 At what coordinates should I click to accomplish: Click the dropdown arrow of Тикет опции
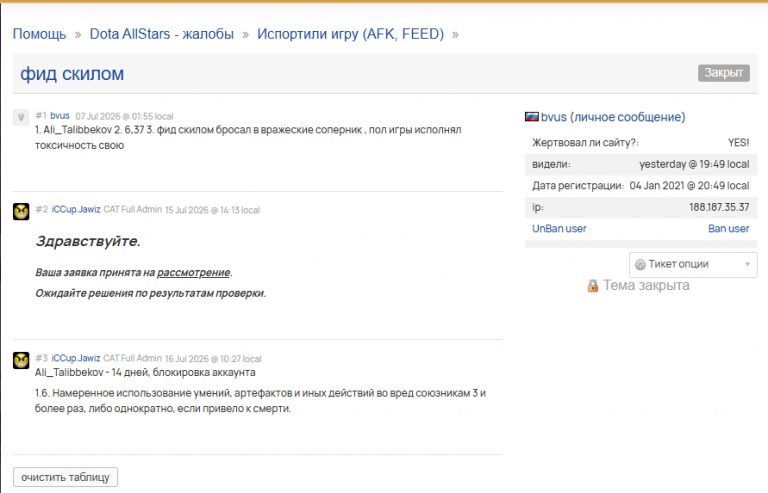point(747,264)
